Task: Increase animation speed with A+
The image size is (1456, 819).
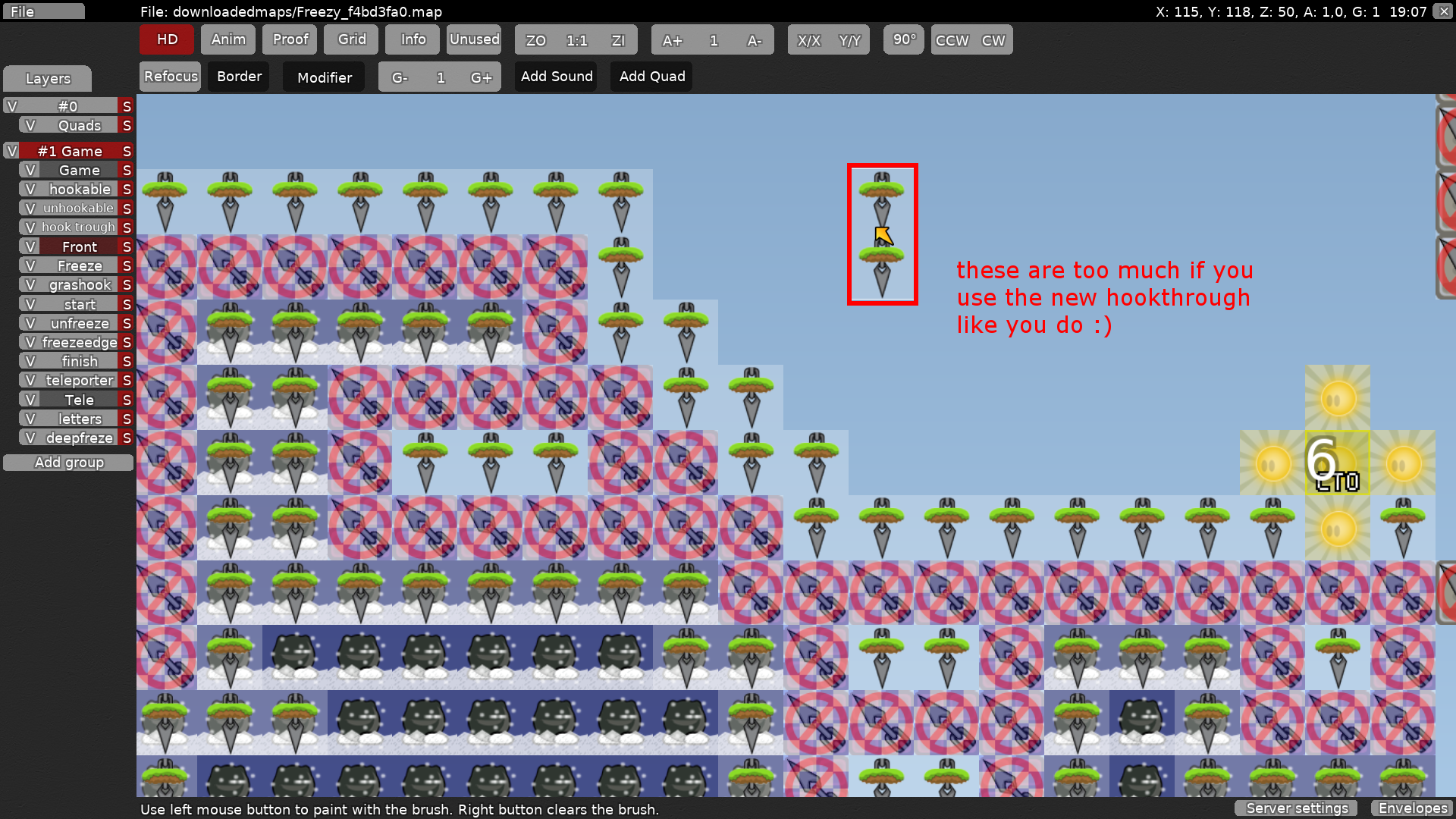Action: 672,40
